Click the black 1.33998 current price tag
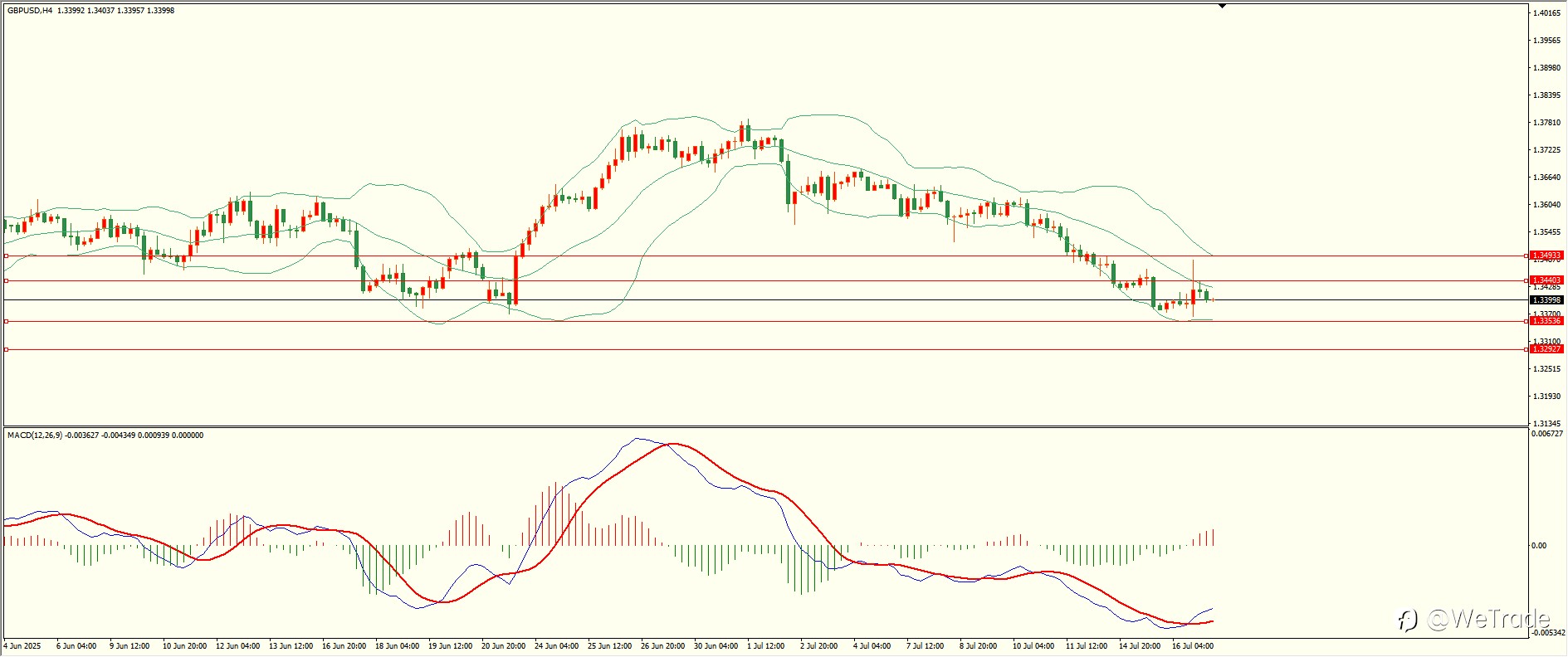Image resolution: width=1568 pixels, height=657 pixels. [1547, 299]
